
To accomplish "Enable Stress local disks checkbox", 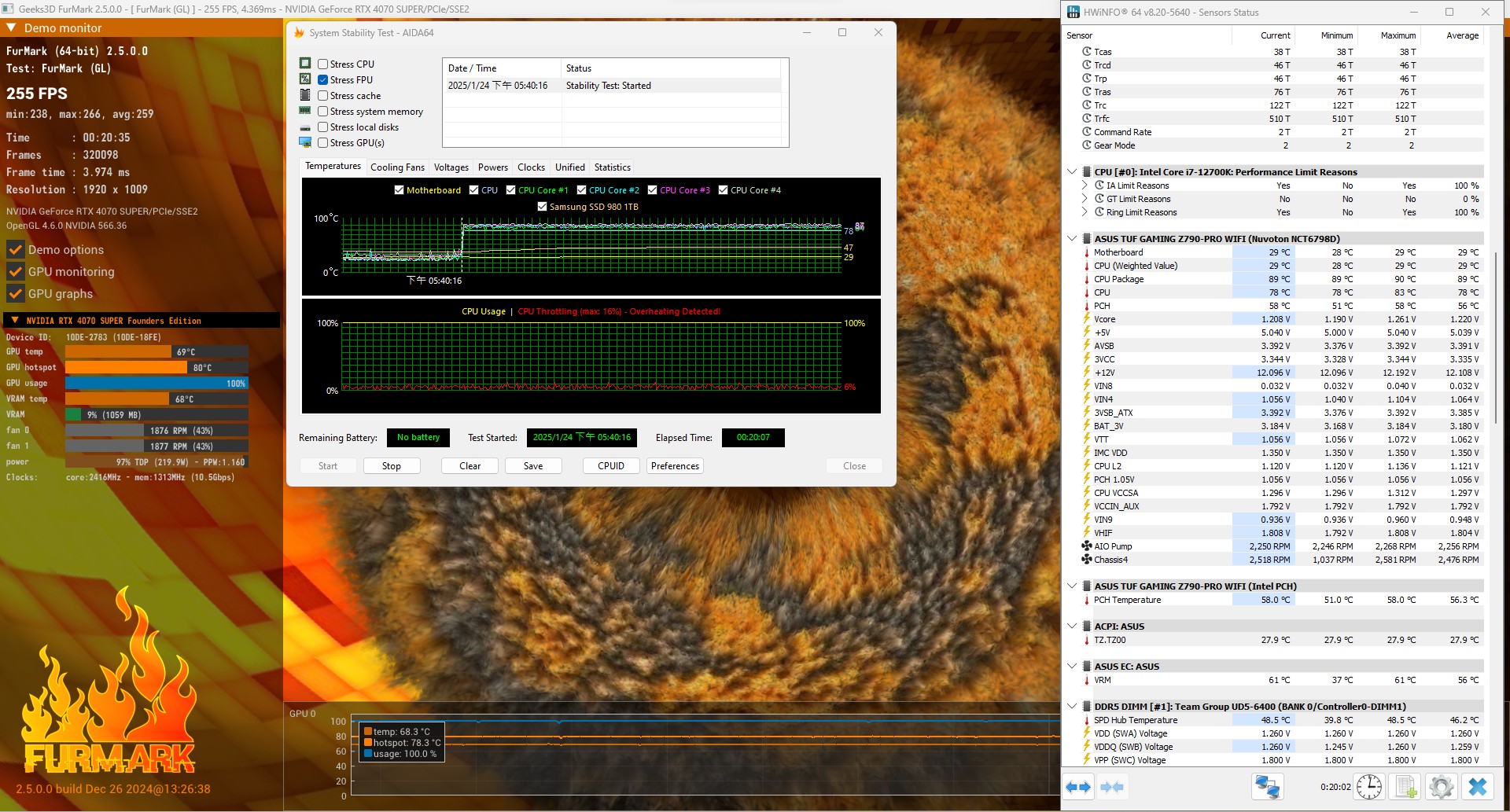I will point(323,127).
